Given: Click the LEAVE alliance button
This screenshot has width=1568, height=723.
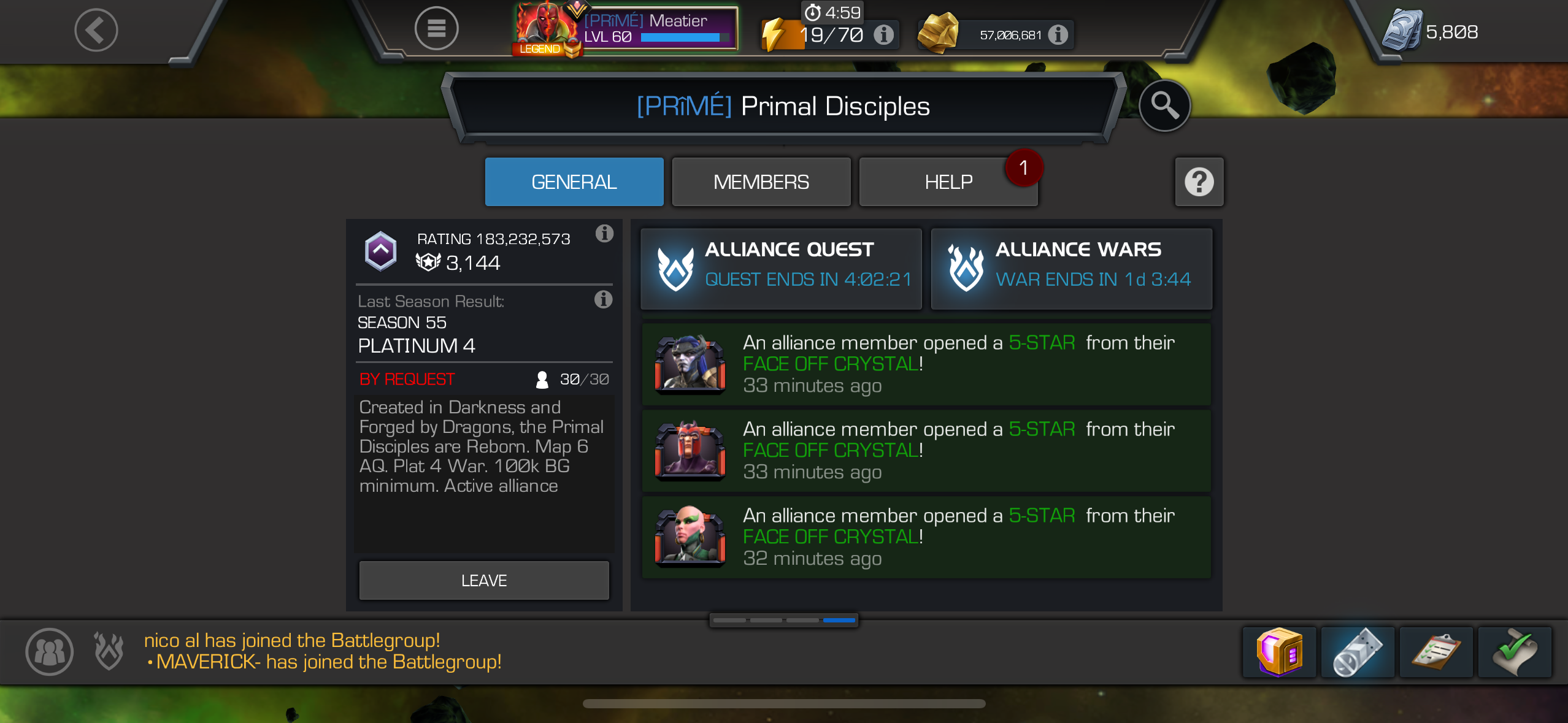Looking at the screenshot, I should pyautogui.click(x=484, y=580).
